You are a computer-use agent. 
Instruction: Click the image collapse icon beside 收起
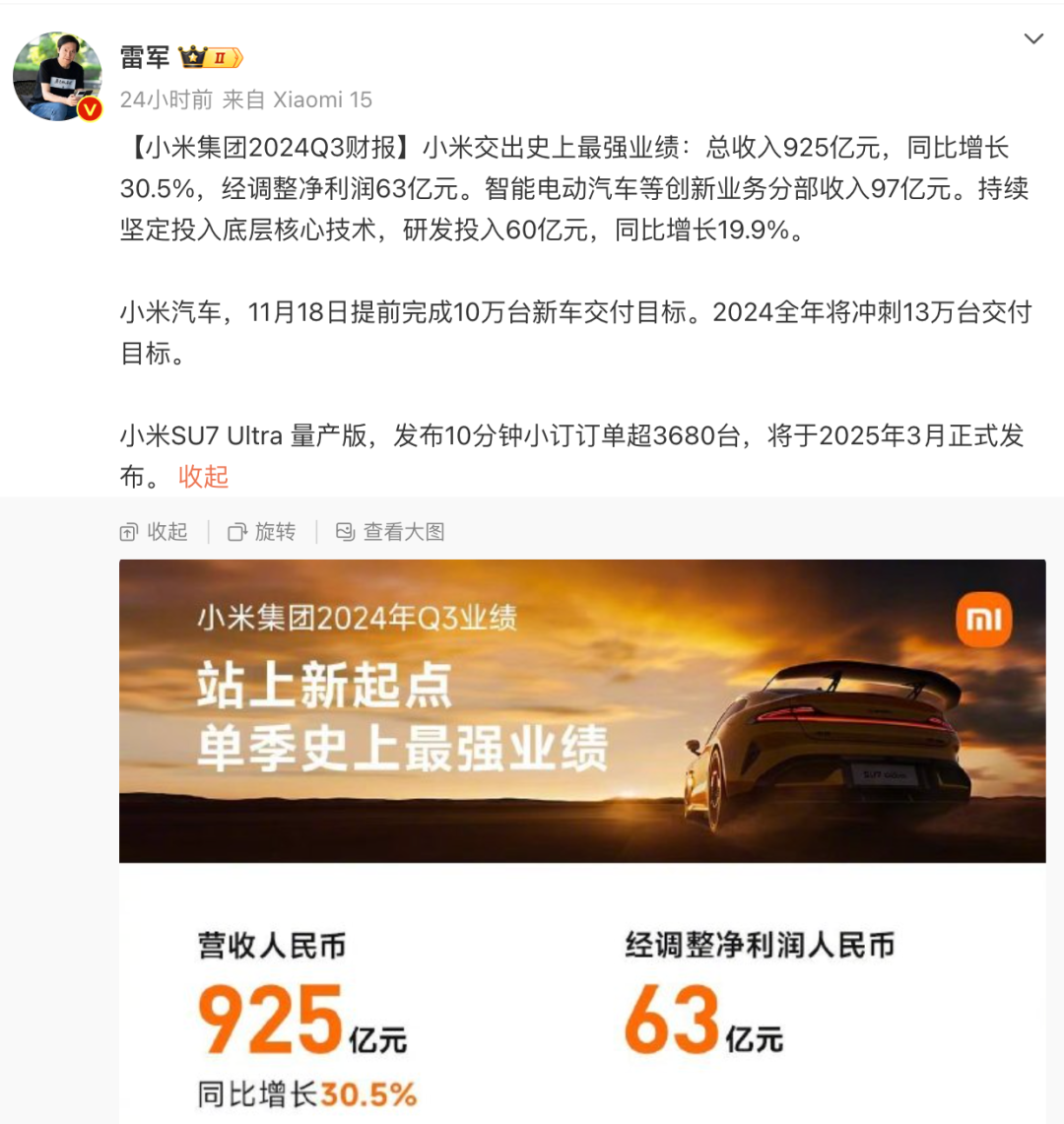tap(129, 532)
